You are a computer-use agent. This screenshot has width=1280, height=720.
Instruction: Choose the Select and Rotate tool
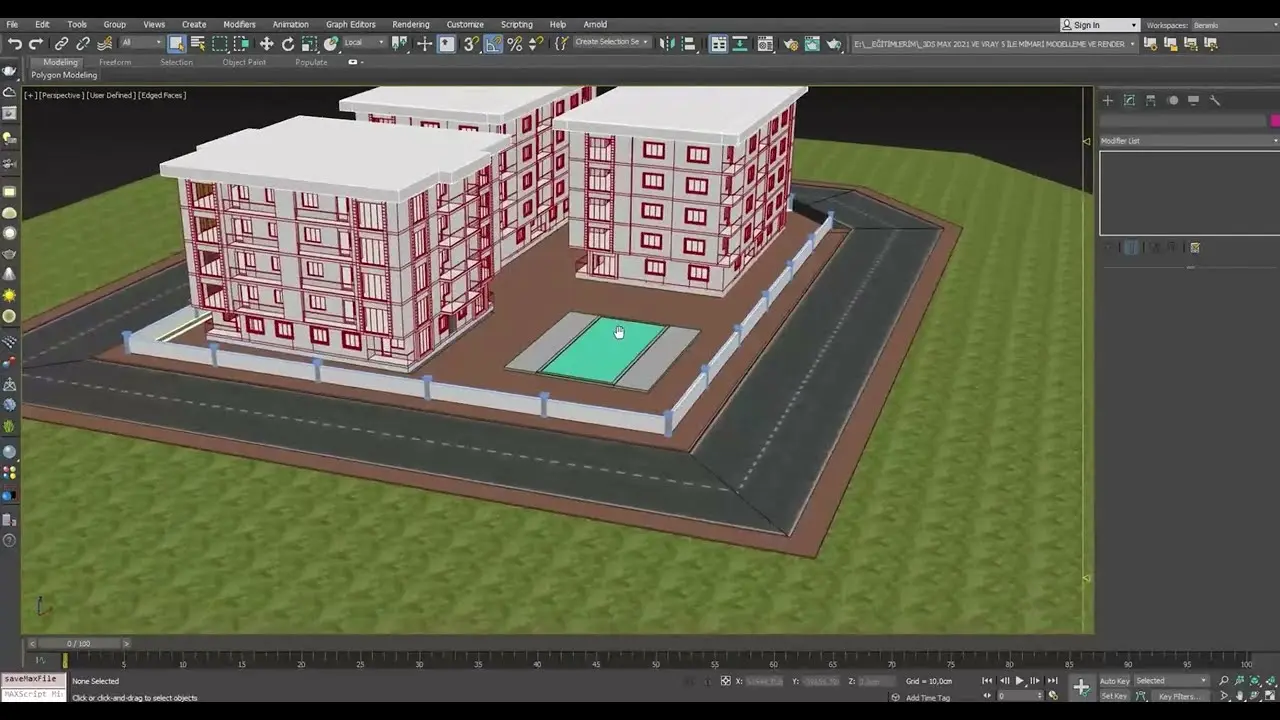click(288, 44)
